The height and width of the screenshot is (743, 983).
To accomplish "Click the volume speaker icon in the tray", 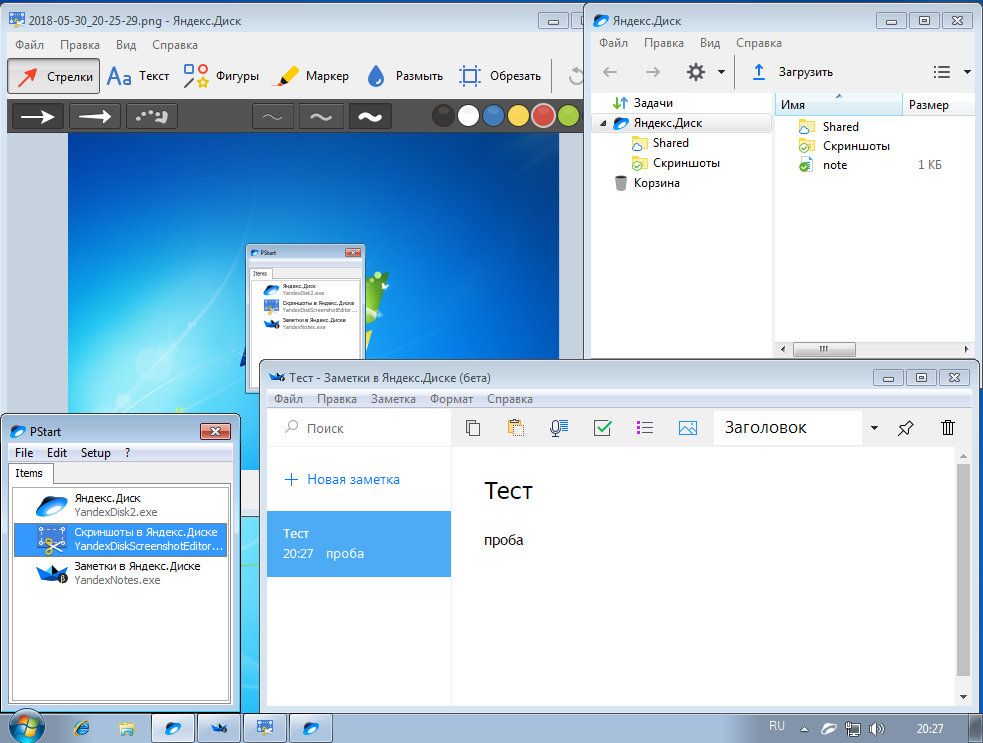I will [x=876, y=729].
